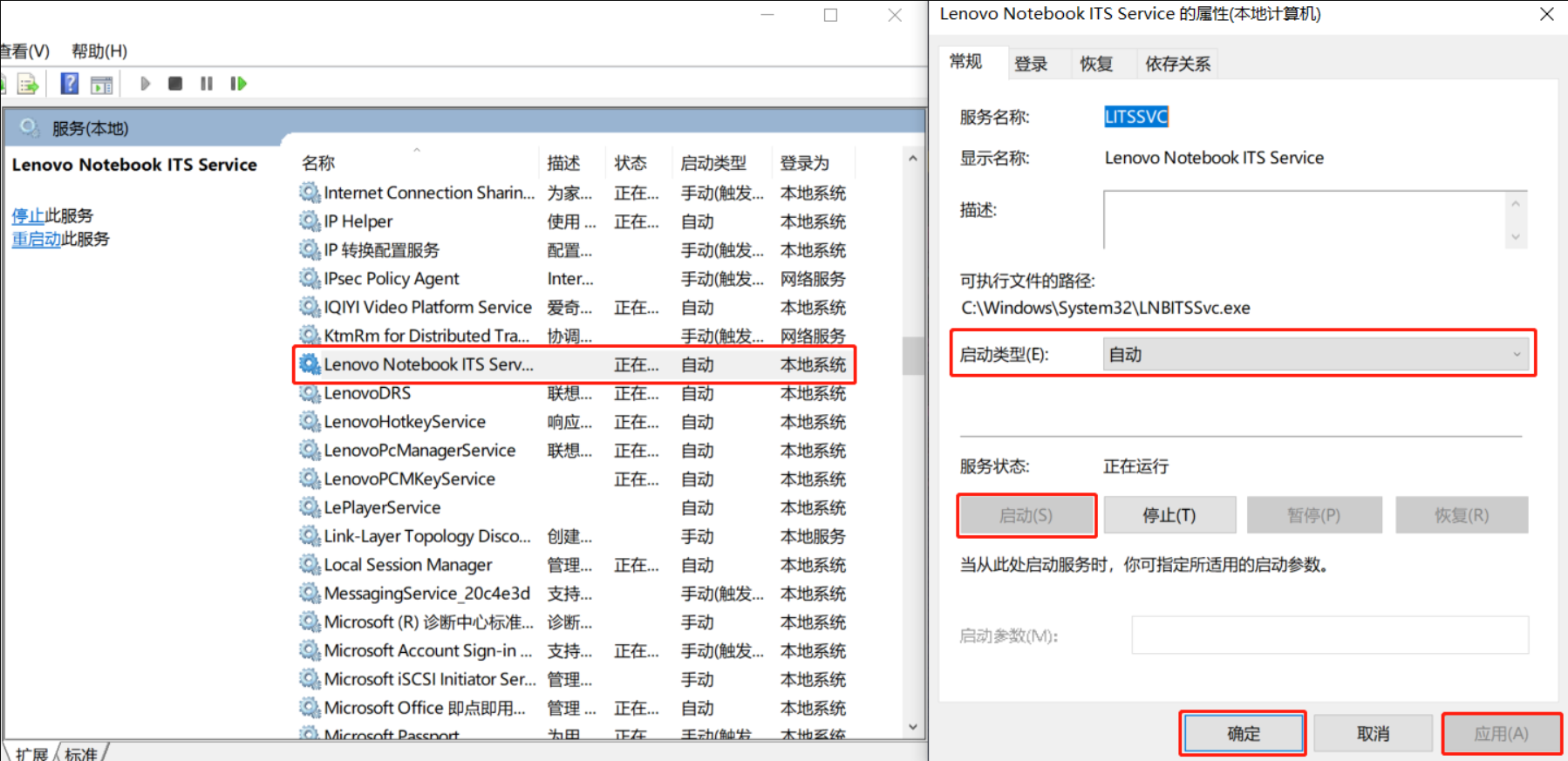This screenshot has height=761, width=1568.
Task: Click gear icon beside LenovoPcManagerService
Action: (x=310, y=451)
